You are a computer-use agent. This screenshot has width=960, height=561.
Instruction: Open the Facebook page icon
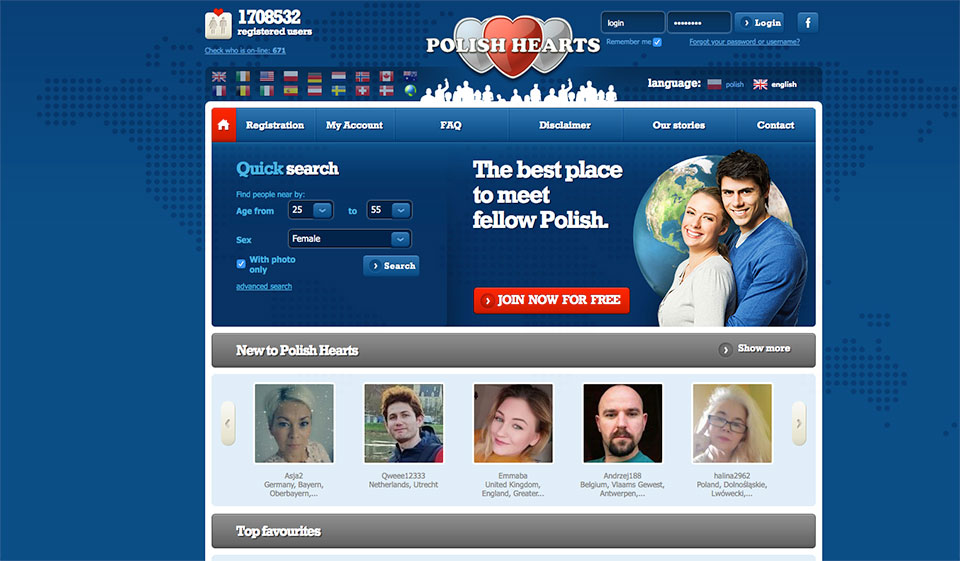(807, 22)
